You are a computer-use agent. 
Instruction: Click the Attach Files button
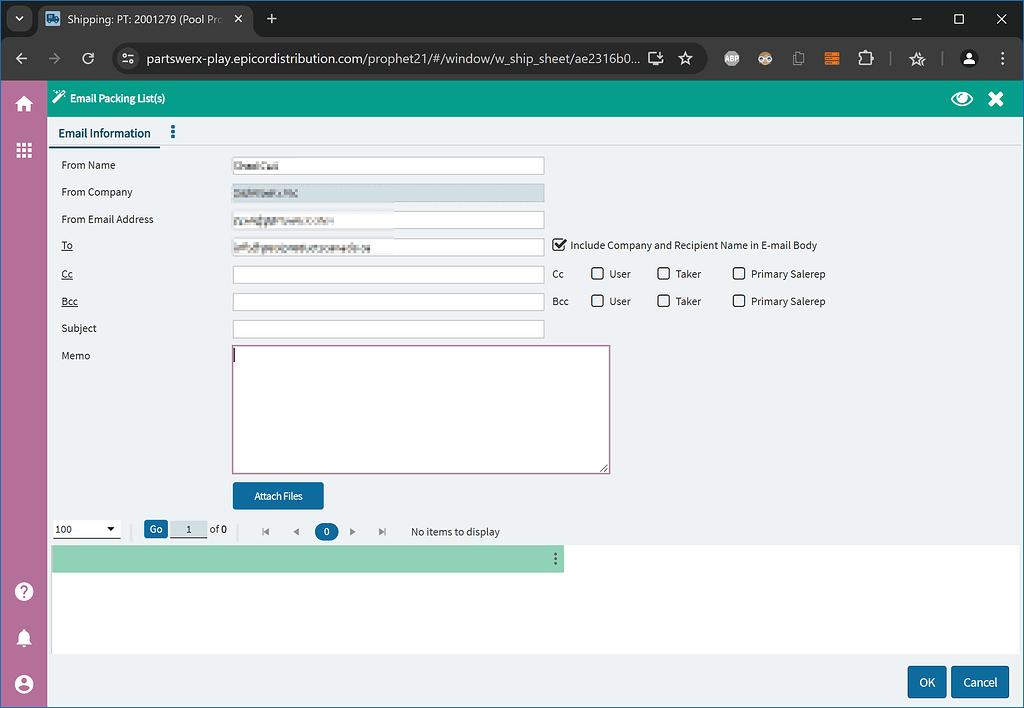pyautogui.click(x=278, y=496)
